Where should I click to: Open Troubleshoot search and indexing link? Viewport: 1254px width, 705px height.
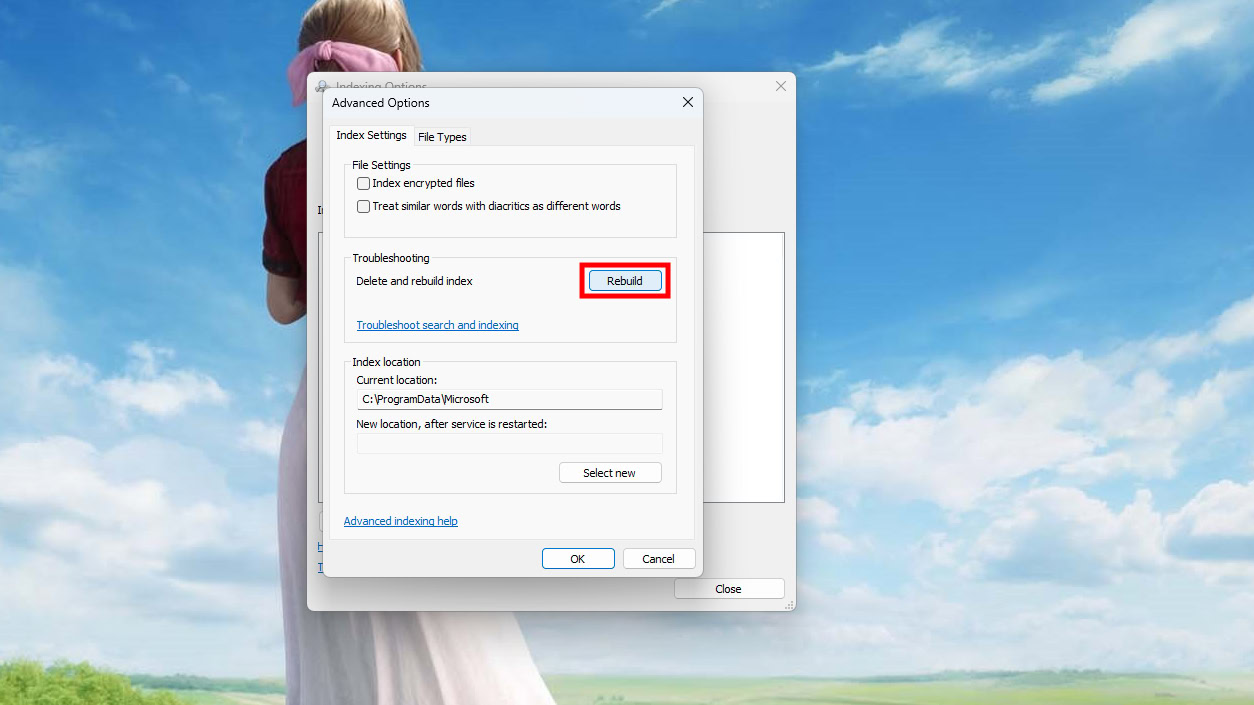[438, 325]
